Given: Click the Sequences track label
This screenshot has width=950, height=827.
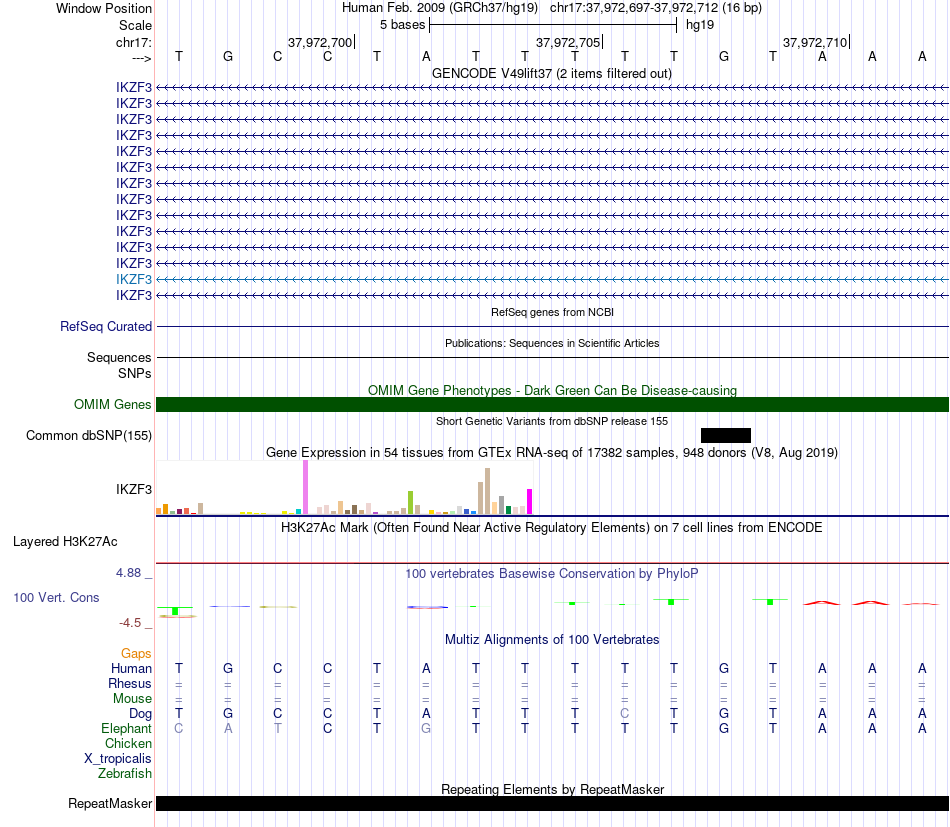Looking at the screenshot, I should click(119, 357).
